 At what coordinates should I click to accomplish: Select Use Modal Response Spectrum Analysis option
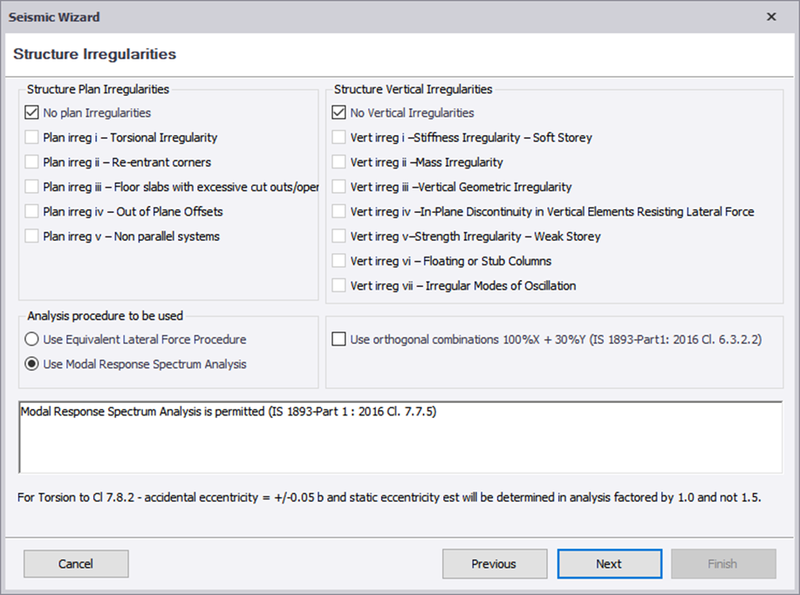(x=32, y=364)
